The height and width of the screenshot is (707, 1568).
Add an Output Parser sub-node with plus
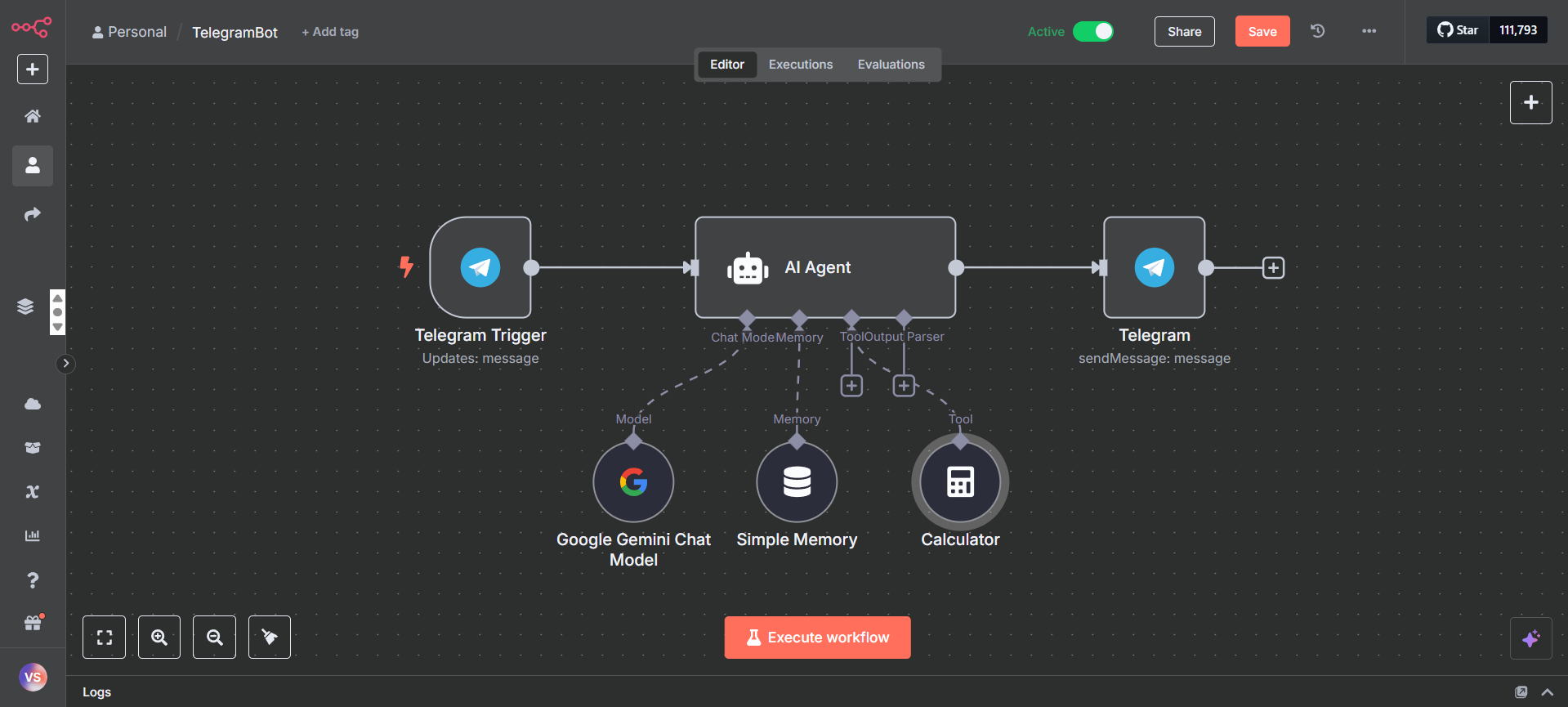(x=904, y=386)
